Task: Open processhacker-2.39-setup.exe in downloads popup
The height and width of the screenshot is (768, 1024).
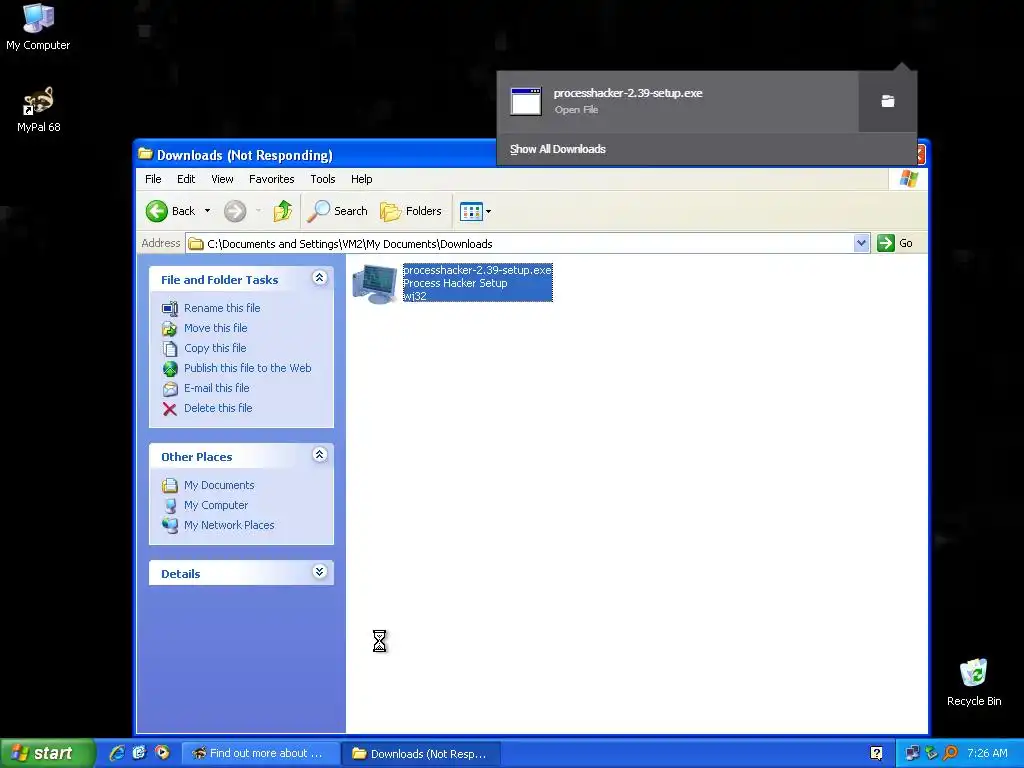Action: point(677,101)
